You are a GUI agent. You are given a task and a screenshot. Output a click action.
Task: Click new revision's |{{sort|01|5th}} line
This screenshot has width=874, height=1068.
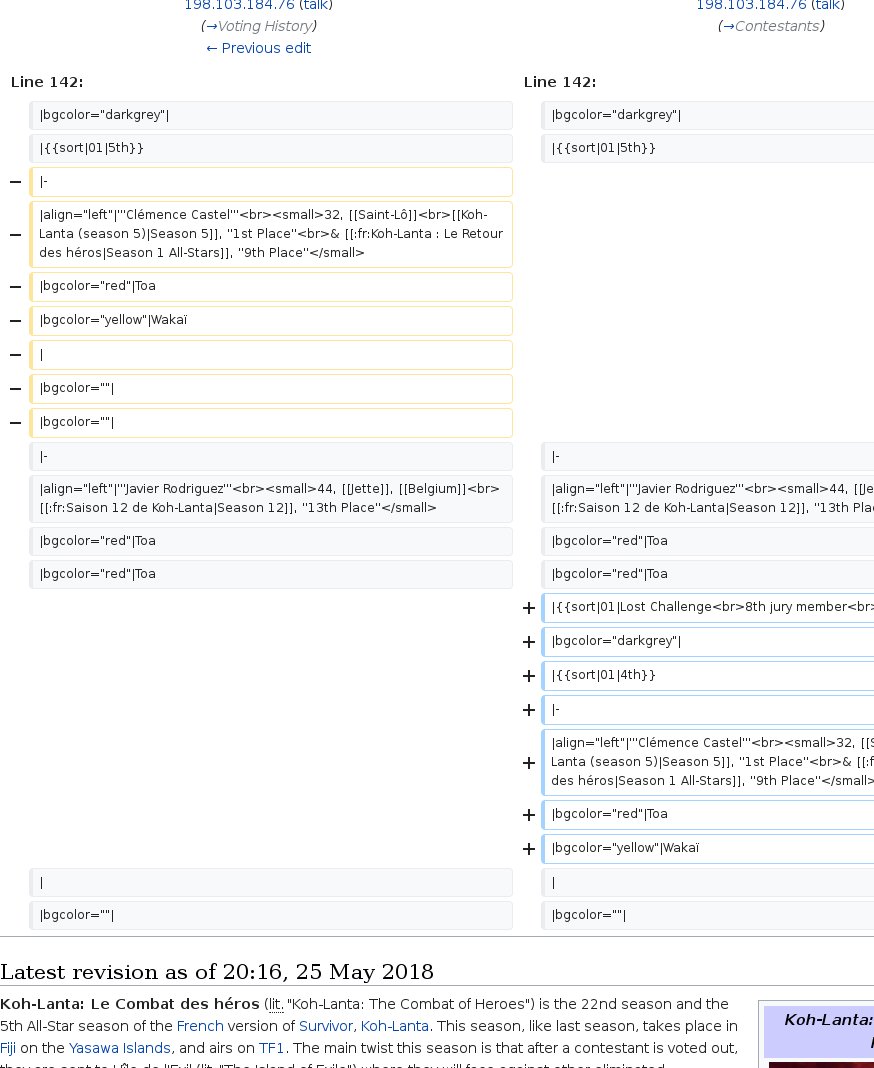708,148
